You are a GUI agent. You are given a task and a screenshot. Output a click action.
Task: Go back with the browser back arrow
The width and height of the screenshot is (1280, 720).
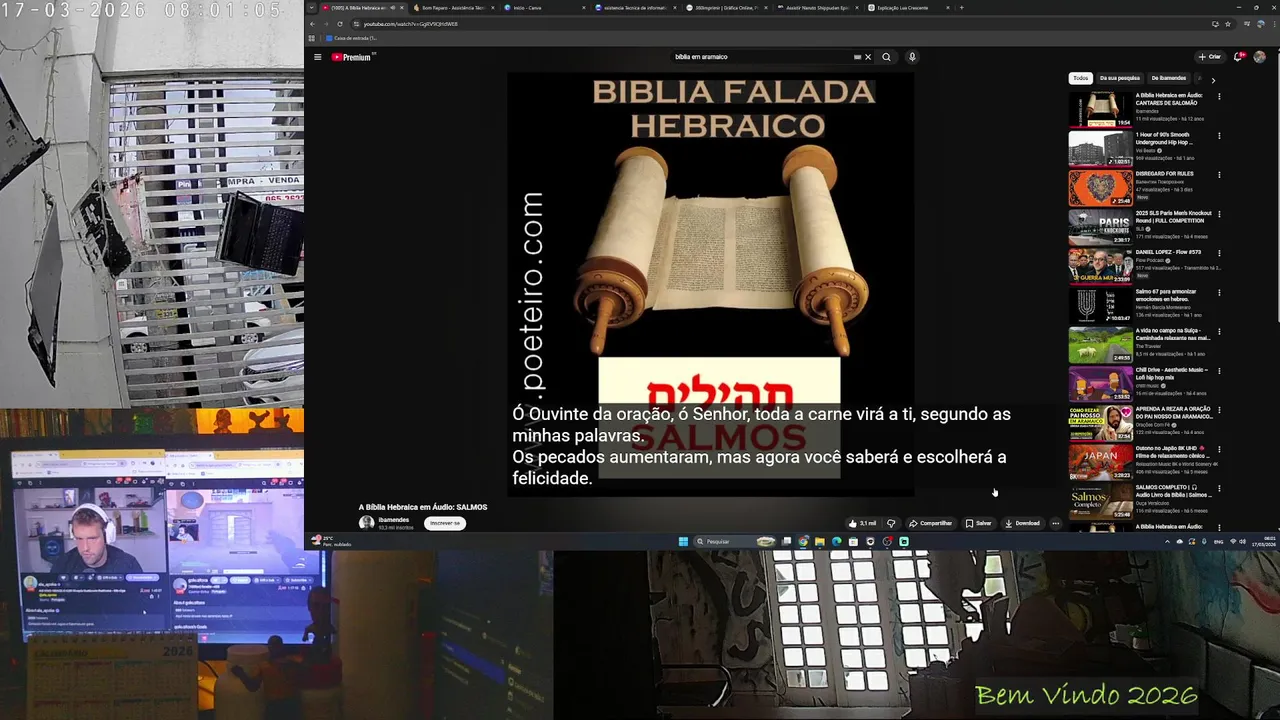click(x=312, y=23)
